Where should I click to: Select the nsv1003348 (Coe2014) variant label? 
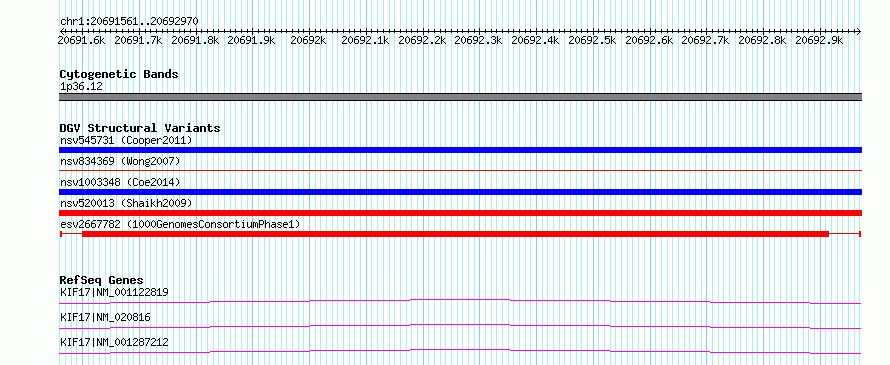coord(120,182)
